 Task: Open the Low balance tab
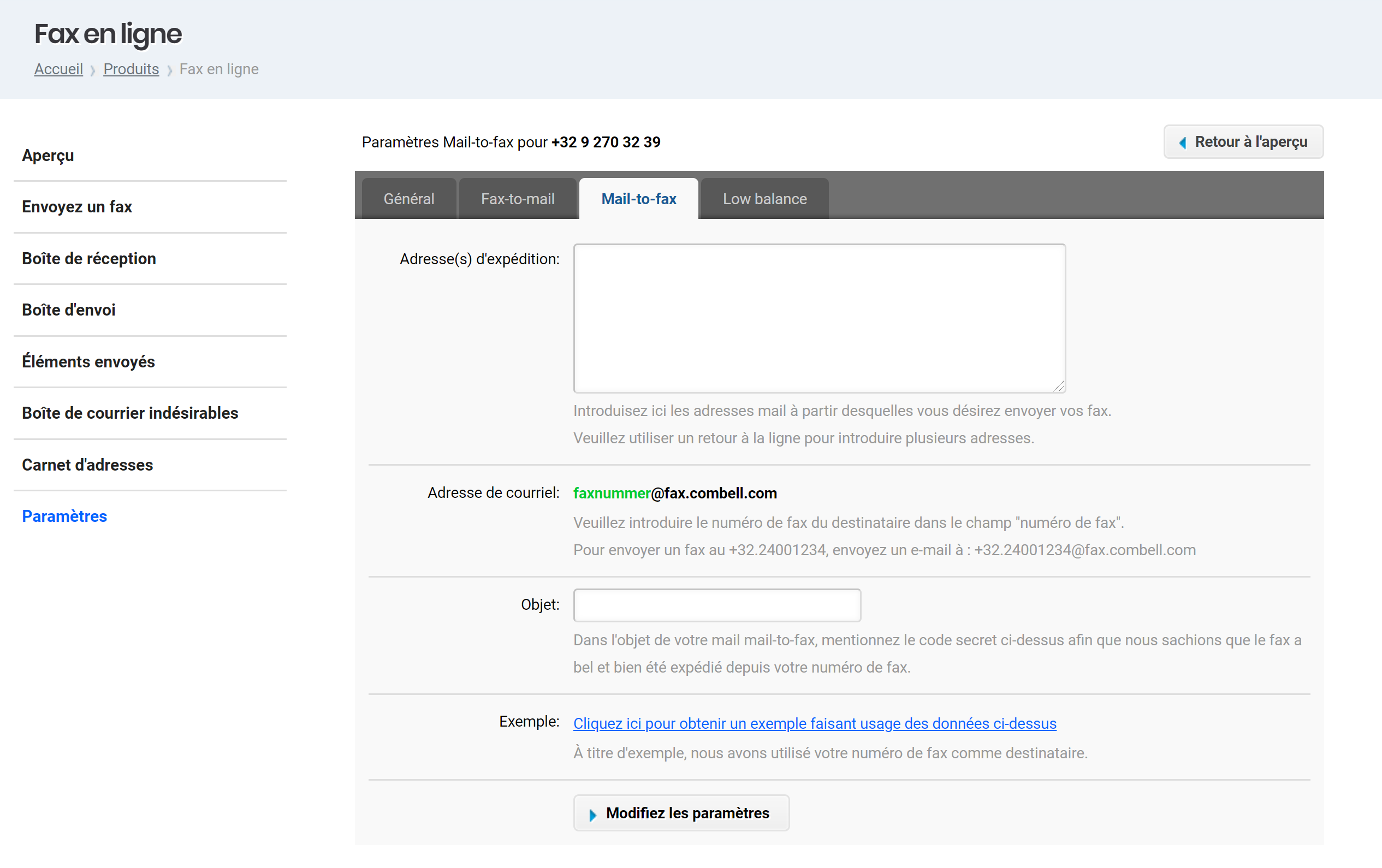764,199
